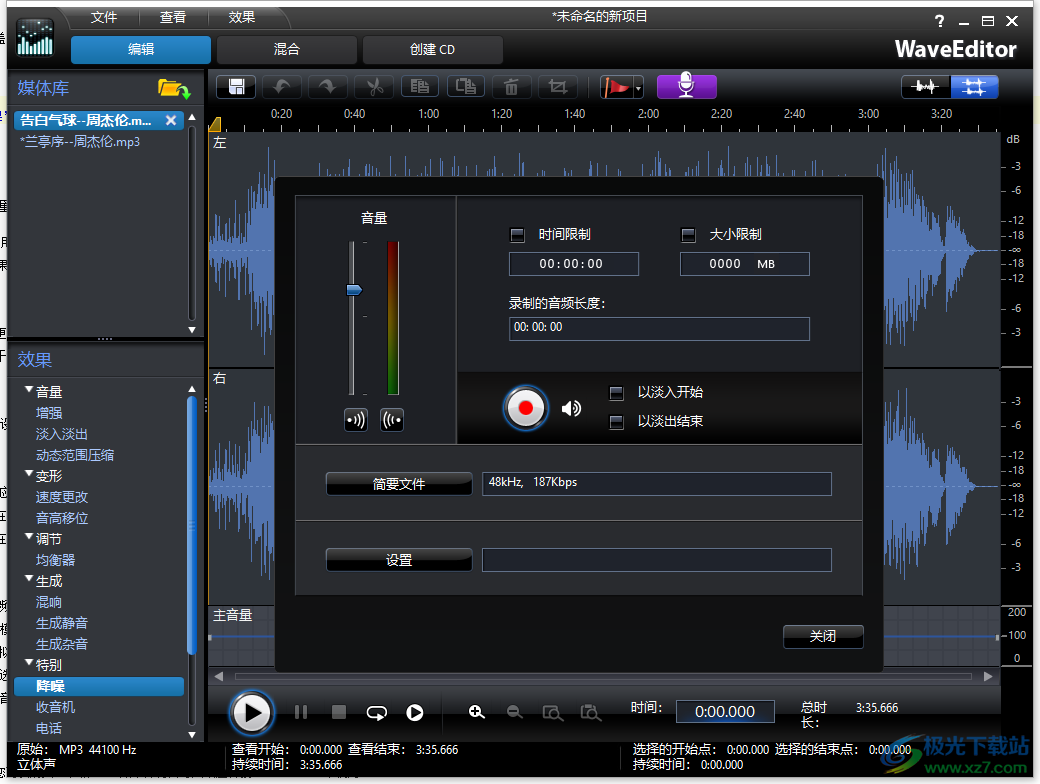
Task: Check the 以淡入开始 option
Action: [616, 393]
